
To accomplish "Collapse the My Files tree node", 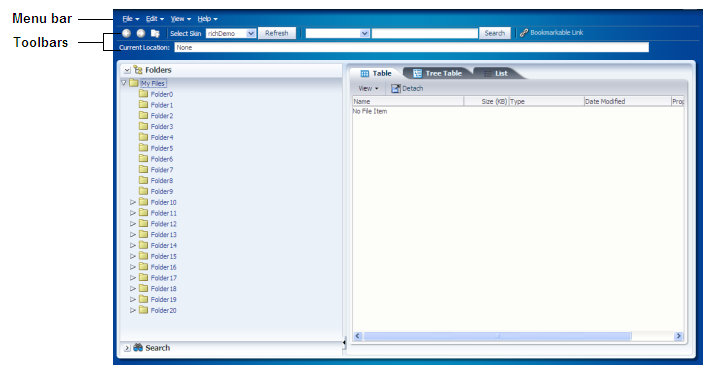I will tap(124, 83).
